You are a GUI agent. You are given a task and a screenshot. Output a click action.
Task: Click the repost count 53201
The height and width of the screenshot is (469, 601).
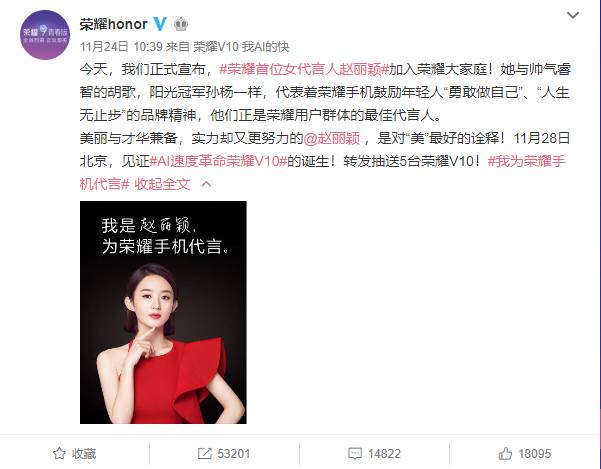pos(233,454)
